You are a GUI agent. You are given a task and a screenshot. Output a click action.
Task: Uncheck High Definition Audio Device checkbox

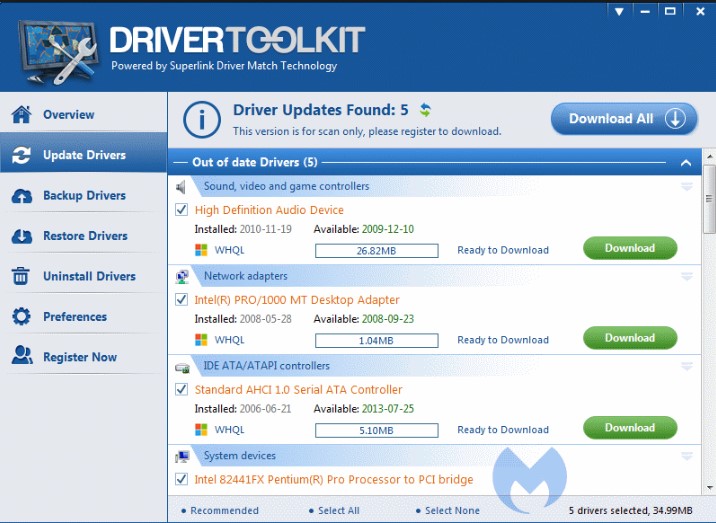(181, 210)
